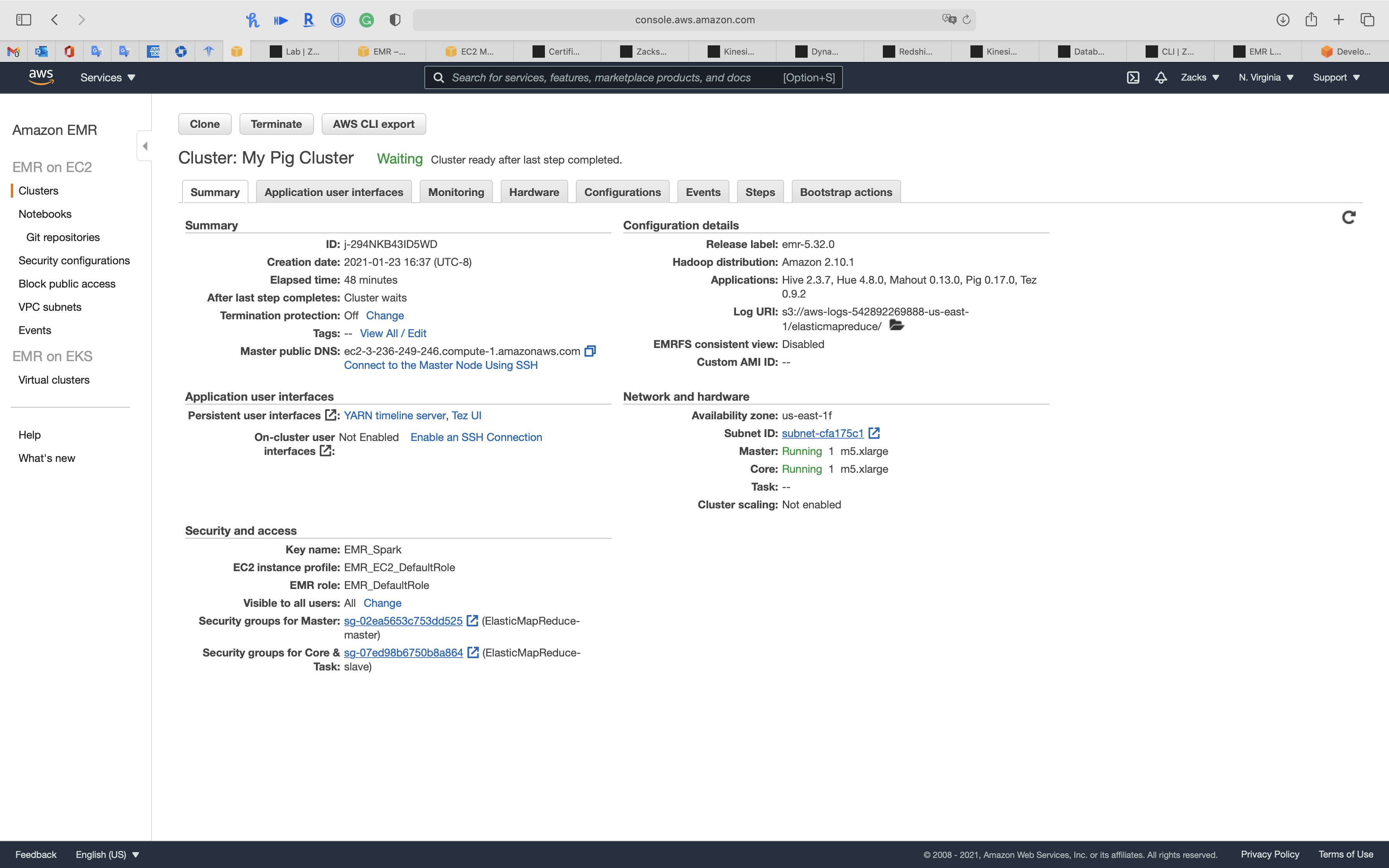Open Connect to the Master Node Using SSH
1389x868 pixels.
point(440,365)
